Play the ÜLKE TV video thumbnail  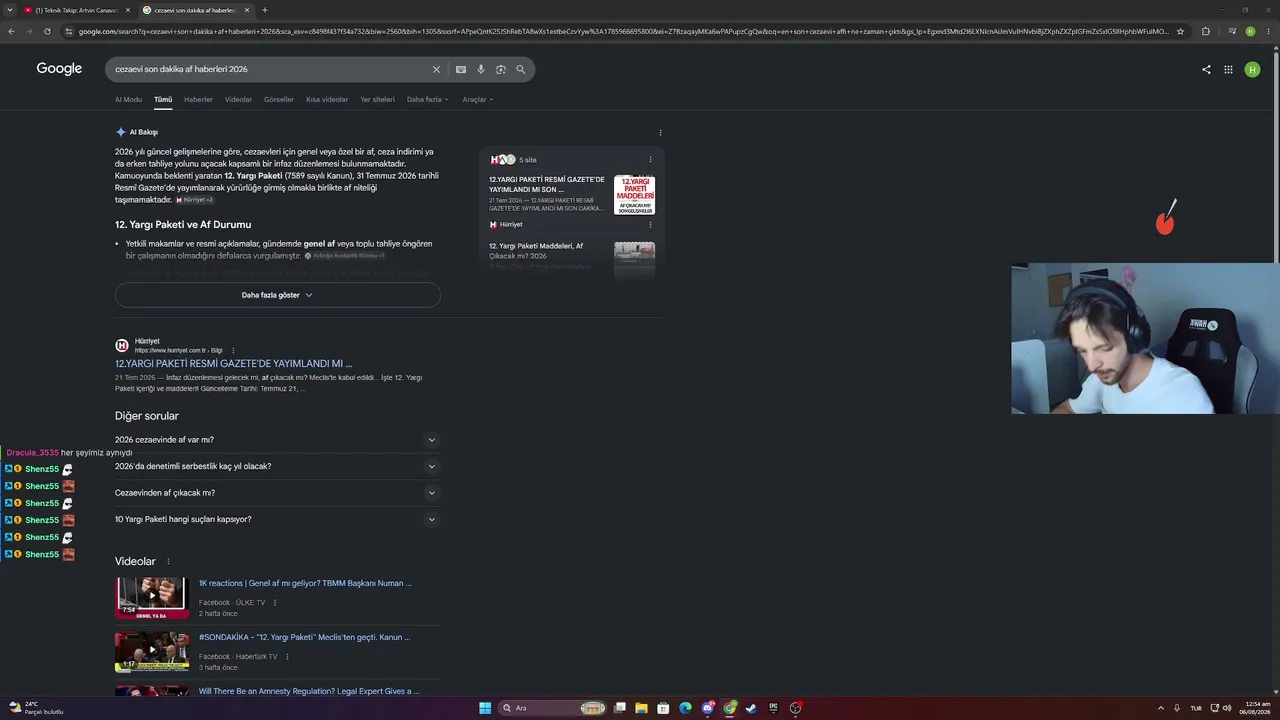tap(152, 598)
